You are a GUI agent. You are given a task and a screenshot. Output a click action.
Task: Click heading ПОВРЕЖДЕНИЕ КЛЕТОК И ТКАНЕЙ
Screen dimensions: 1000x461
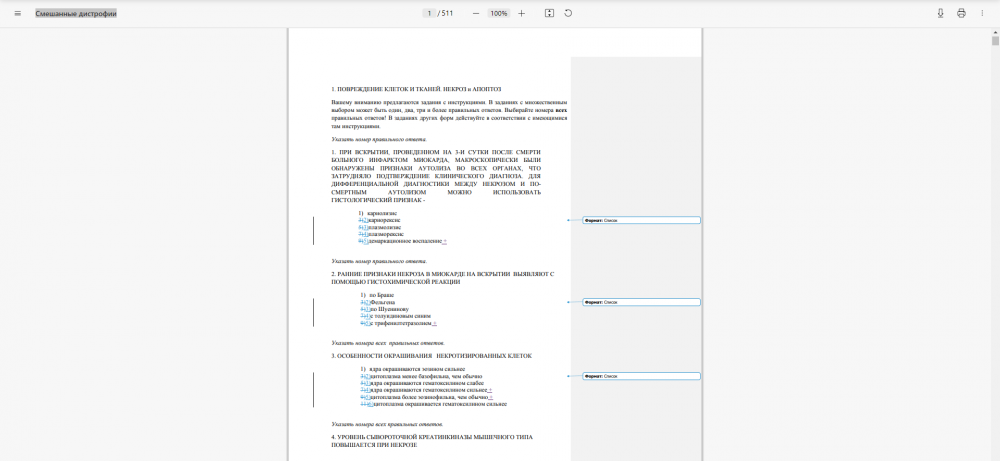[415, 88]
